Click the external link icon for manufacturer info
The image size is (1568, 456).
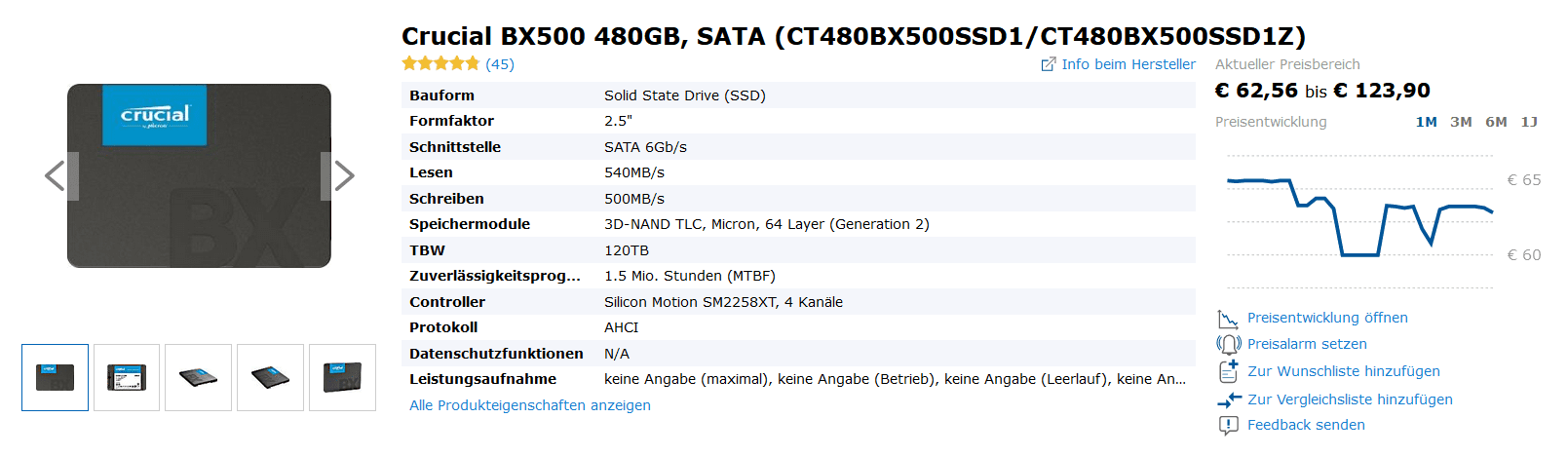(1049, 64)
